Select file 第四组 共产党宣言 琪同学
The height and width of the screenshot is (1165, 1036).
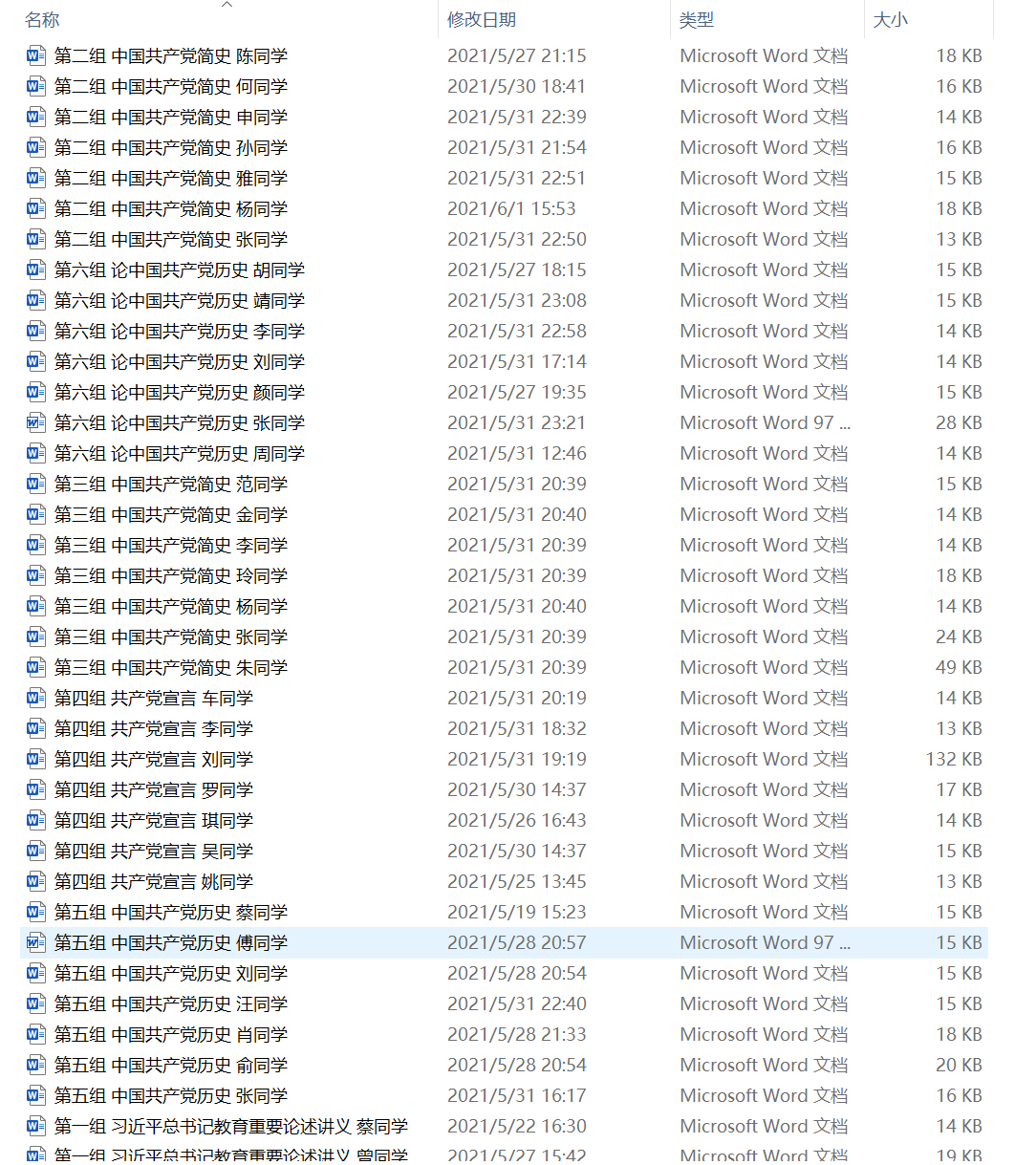[x=154, y=821]
